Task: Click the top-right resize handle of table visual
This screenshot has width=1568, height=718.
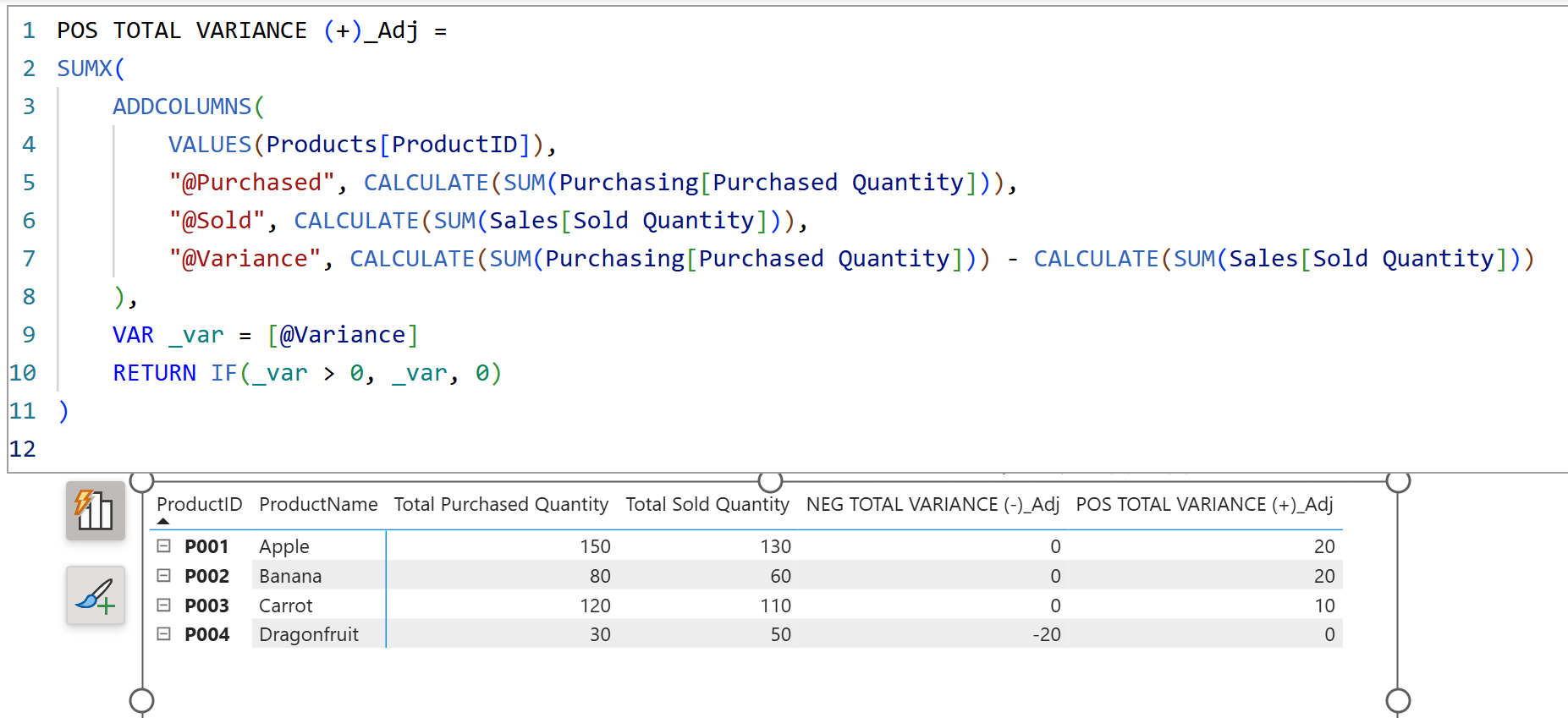Action: (1398, 481)
